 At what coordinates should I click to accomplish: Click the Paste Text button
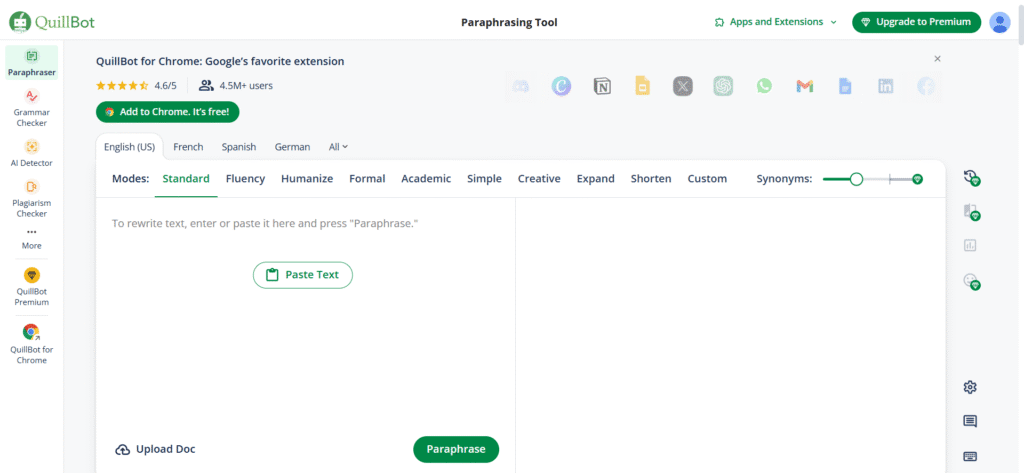coord(303,275)
